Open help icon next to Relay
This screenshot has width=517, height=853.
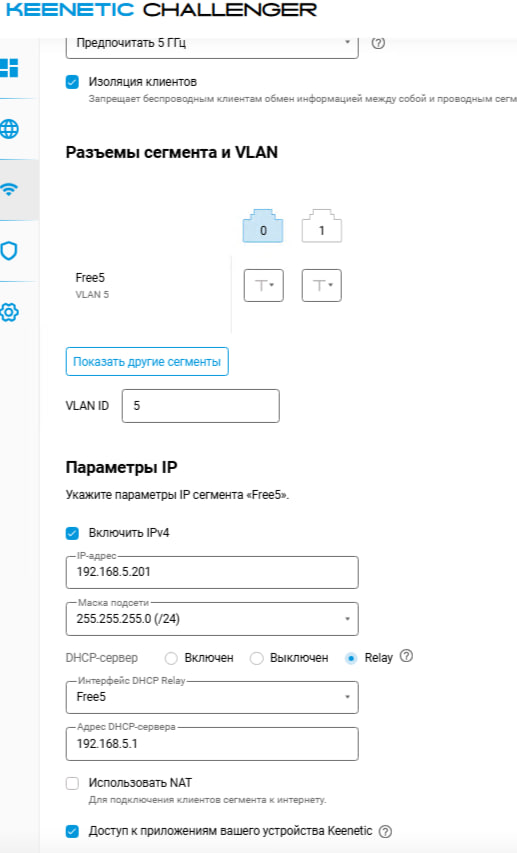pos(406,656)
